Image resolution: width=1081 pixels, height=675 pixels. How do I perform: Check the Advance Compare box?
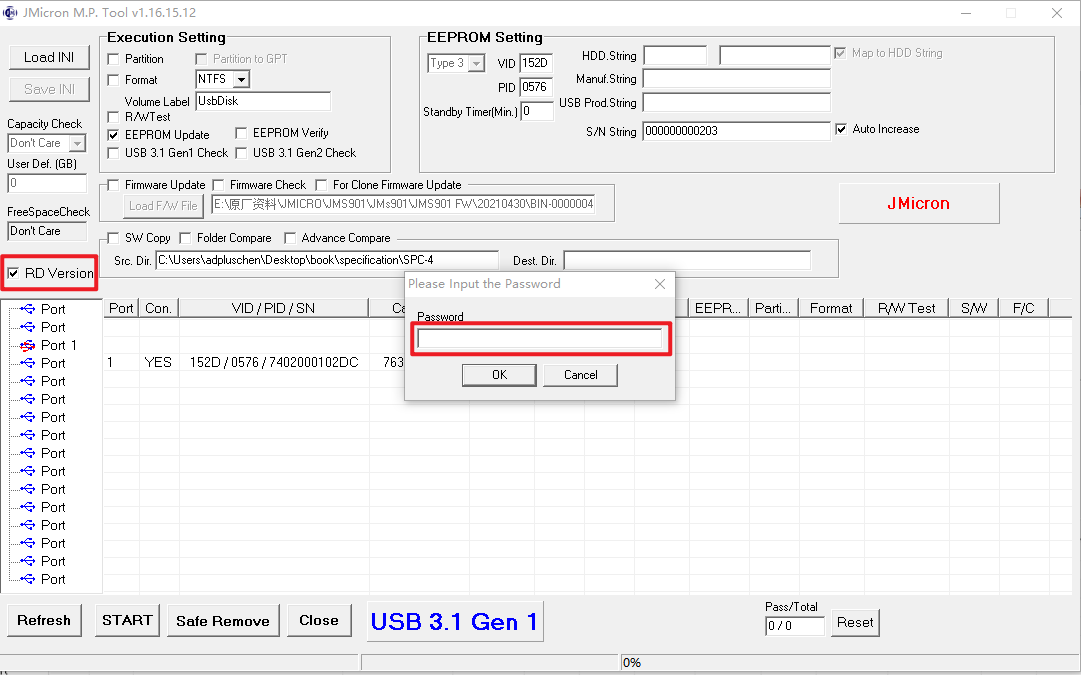pyautogui.click(x=290, y=238)
